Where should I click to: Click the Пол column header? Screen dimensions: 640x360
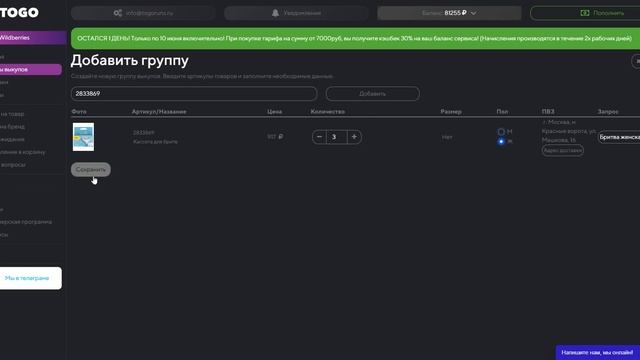(502, 111)
